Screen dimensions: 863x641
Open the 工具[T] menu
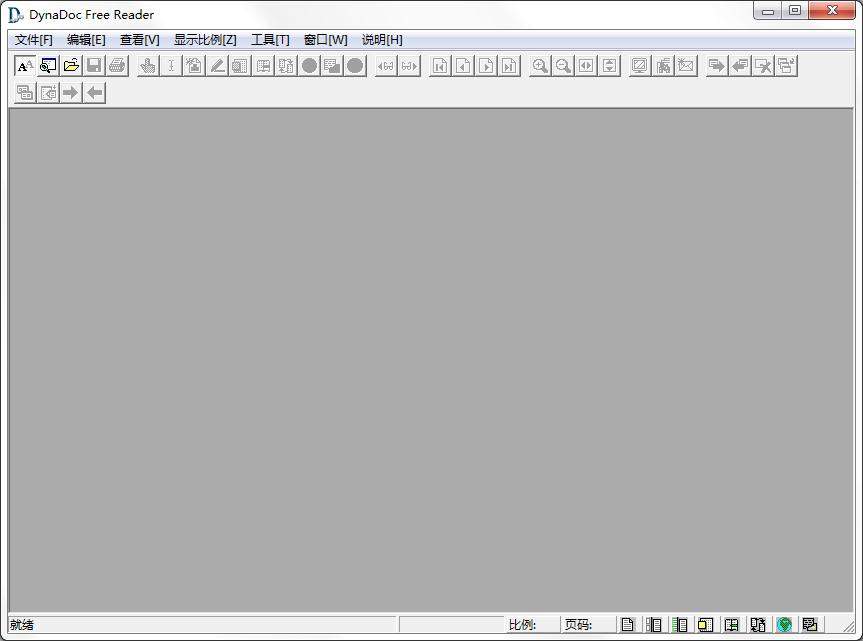(270, 40)
